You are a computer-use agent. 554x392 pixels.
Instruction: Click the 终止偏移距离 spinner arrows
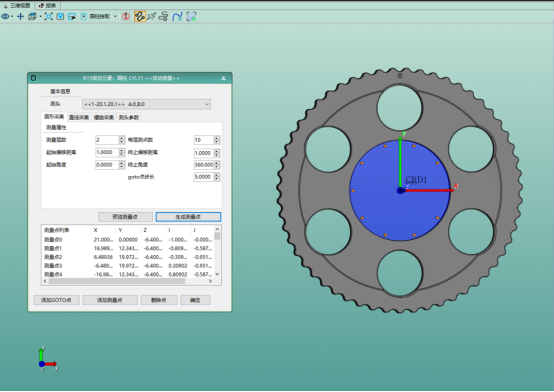(x=217, y=153)
